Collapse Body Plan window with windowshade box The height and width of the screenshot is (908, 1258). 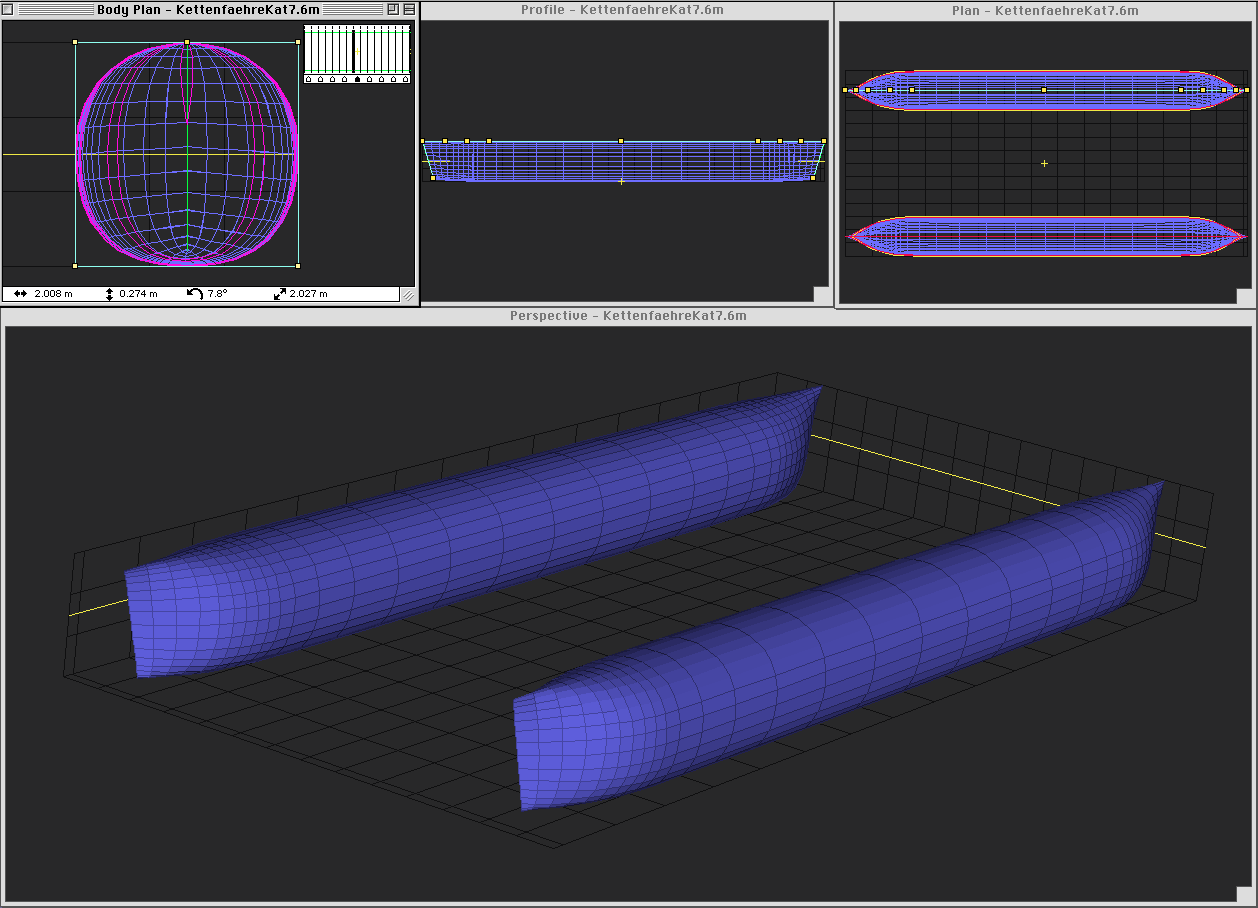(409, 9)
